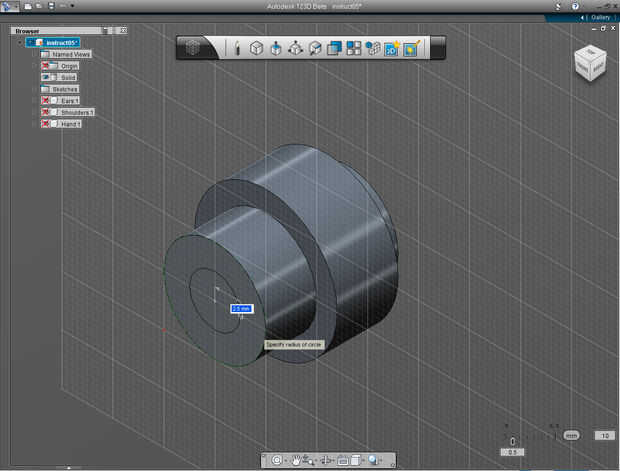Select the Named Views folder
620x471 pixels.
coord(66,54)
